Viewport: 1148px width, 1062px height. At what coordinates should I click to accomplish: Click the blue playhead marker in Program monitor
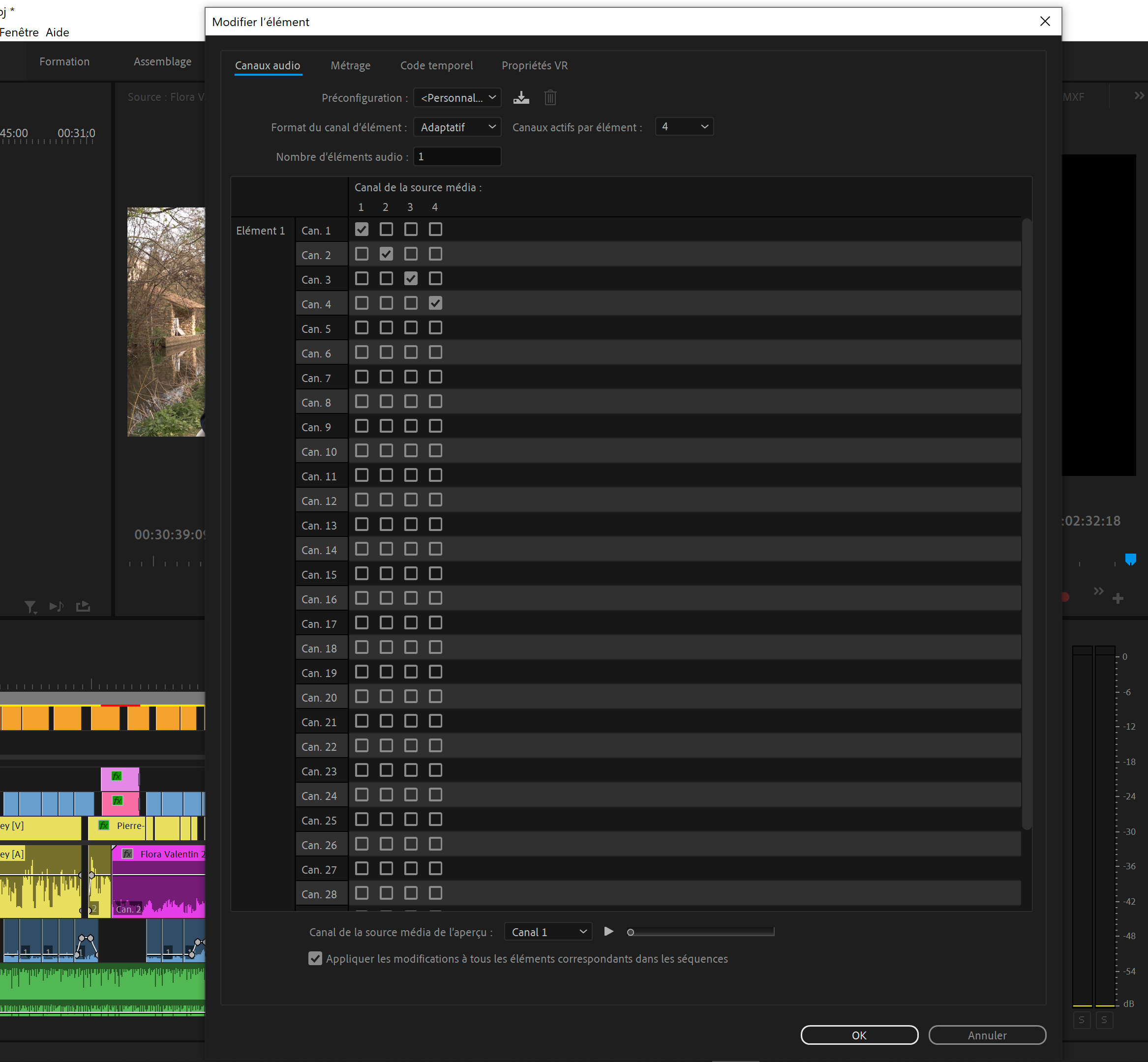(1130, 559)
